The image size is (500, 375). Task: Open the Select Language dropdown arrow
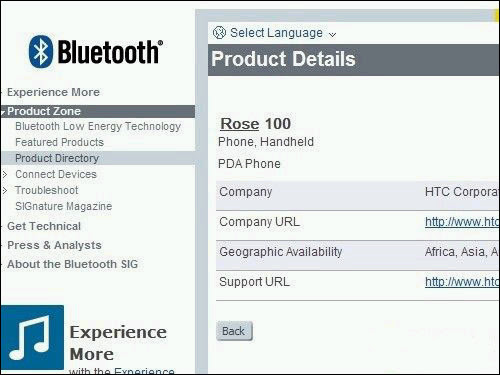click(332, 34)
